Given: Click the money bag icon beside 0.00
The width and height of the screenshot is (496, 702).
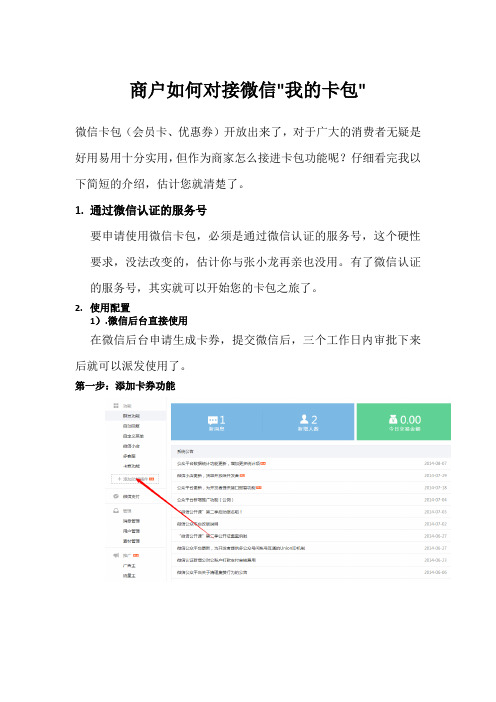Looking at the screenshot, I should [x=393, y=419].
